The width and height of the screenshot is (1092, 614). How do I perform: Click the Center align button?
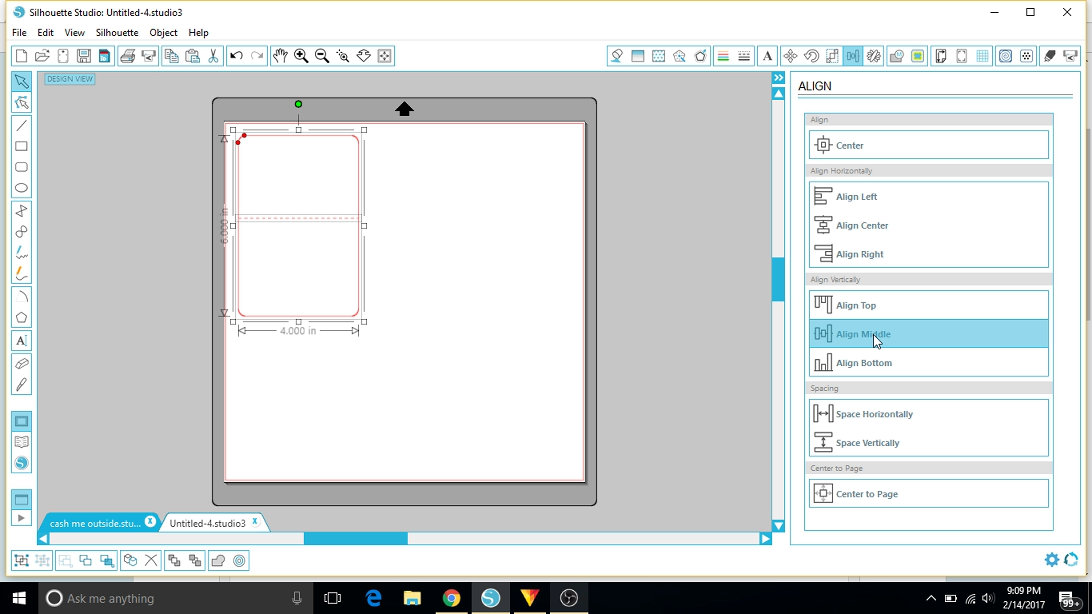(928, 145)
